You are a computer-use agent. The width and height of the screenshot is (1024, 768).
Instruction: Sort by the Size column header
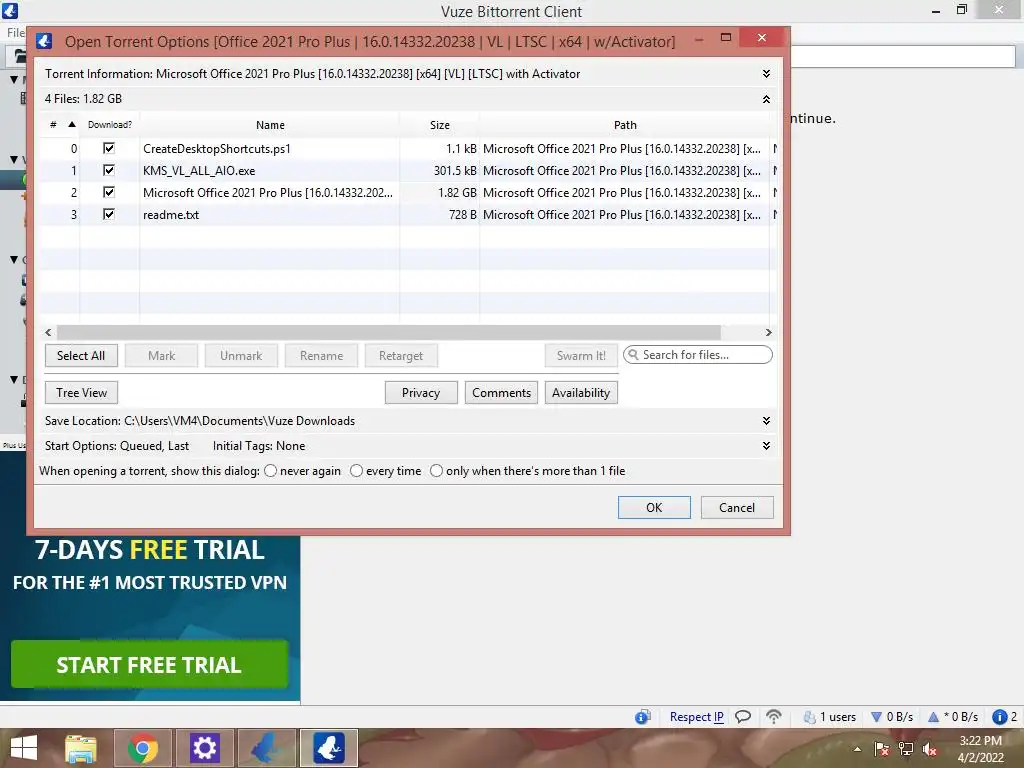pos(440,125)
